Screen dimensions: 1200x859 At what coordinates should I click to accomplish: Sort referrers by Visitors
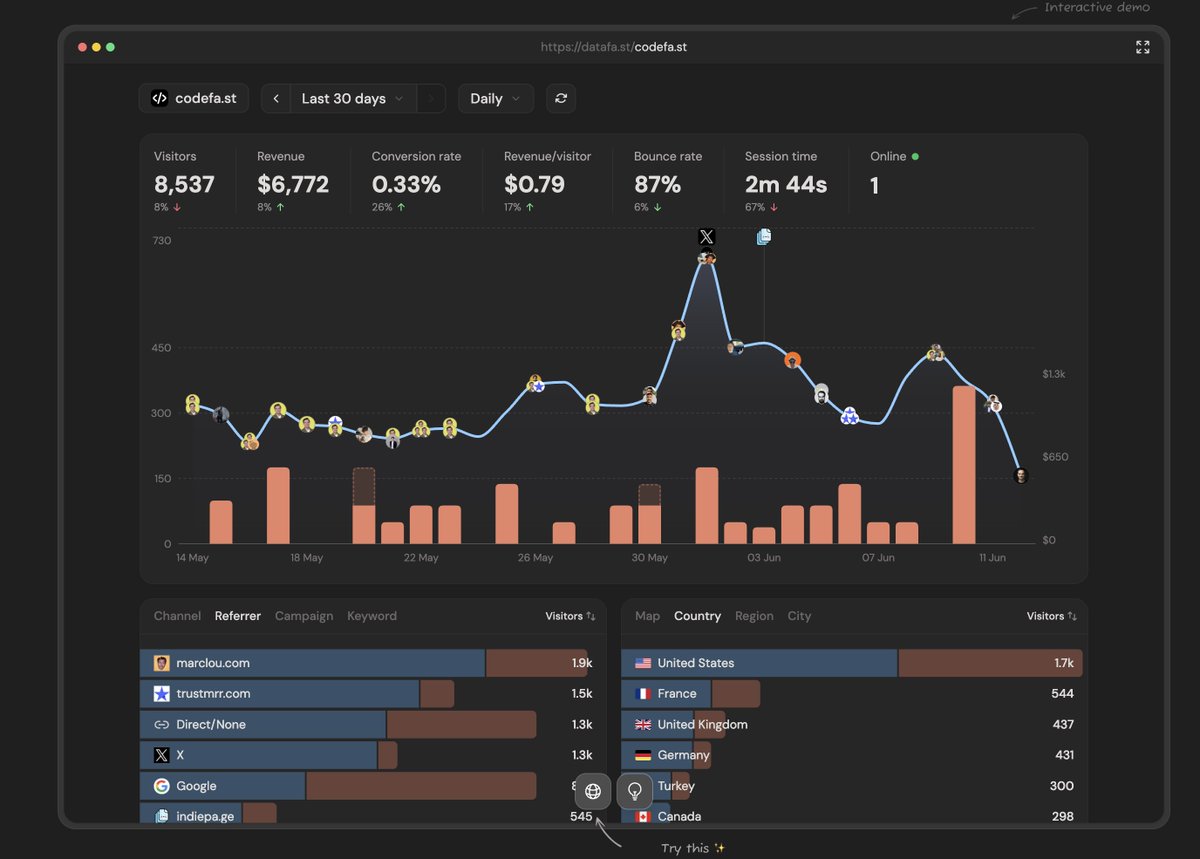tap(570, 616)
